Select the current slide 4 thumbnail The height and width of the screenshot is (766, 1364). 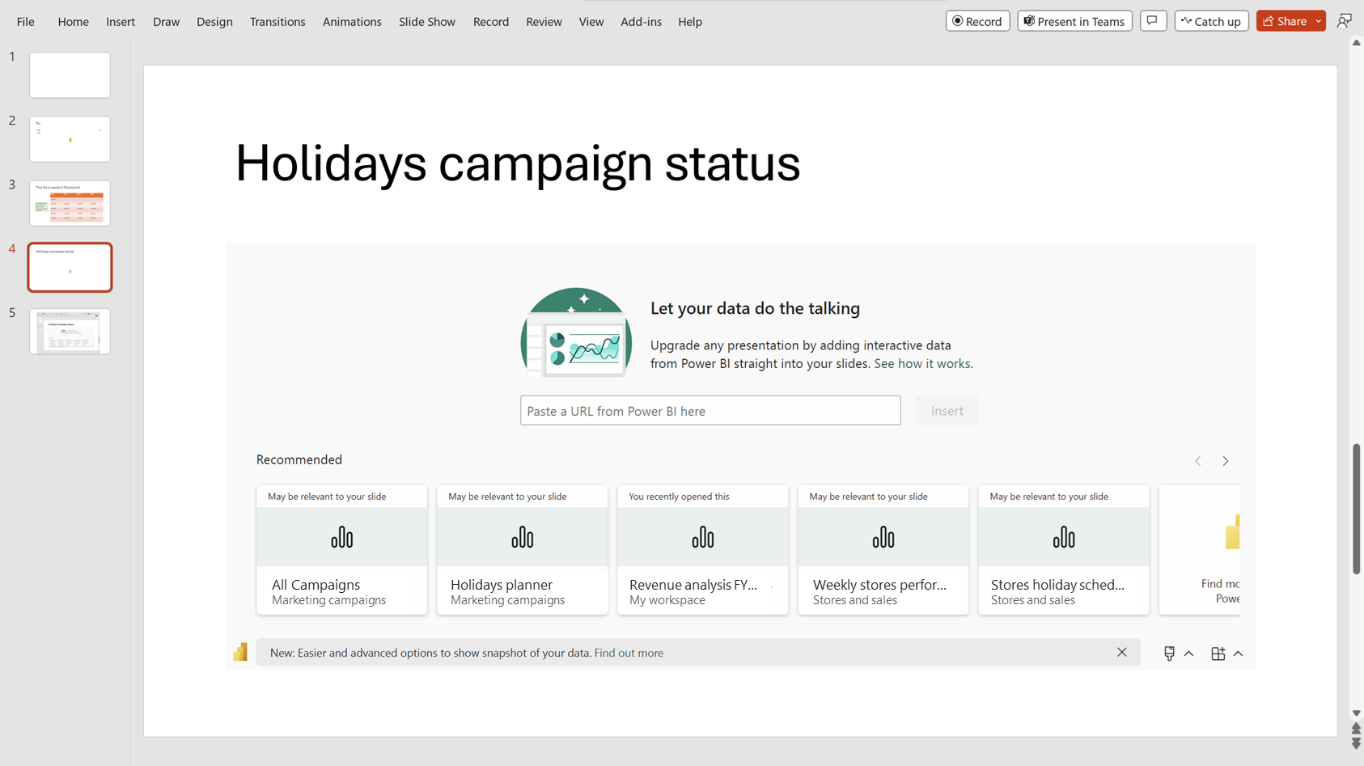(x=70, y=267)
